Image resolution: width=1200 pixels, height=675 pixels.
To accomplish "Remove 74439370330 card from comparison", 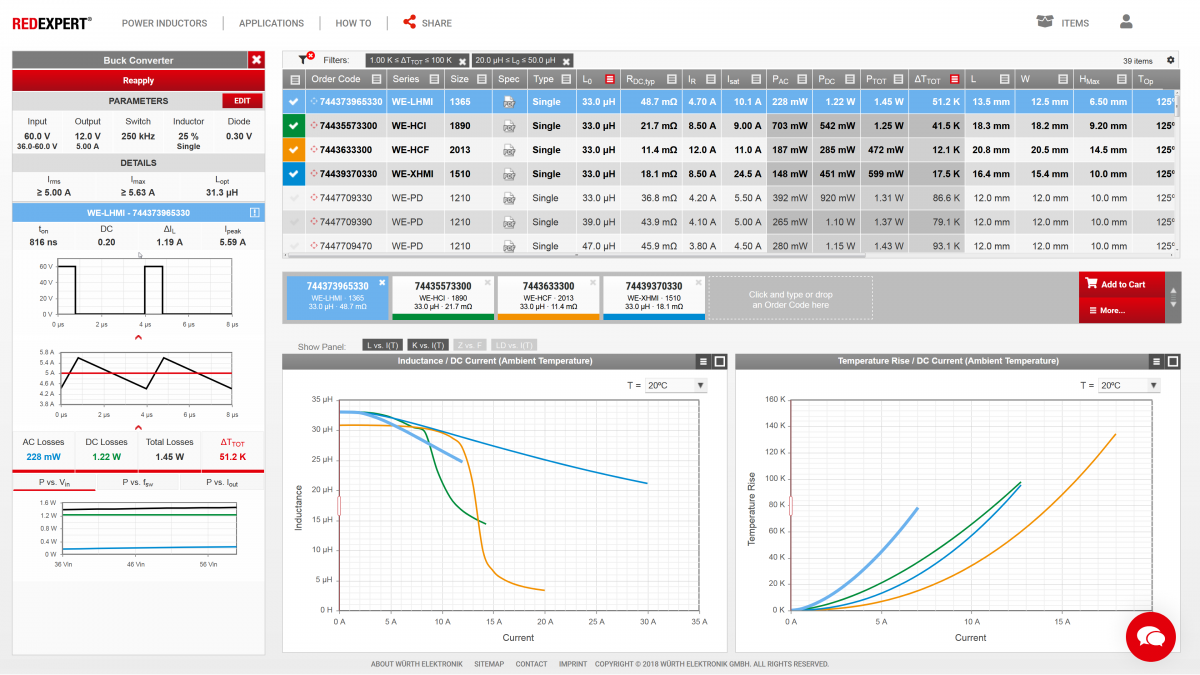I will pyautogui.click(x=697, y=283).
